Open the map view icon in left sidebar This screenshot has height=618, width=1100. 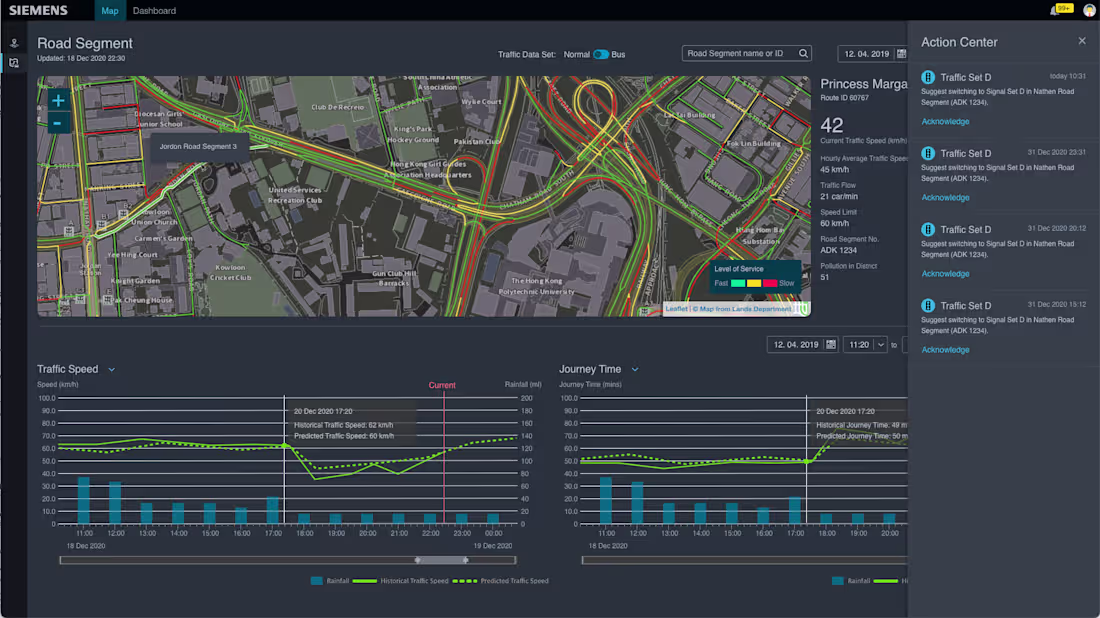(x=14, y=62)
